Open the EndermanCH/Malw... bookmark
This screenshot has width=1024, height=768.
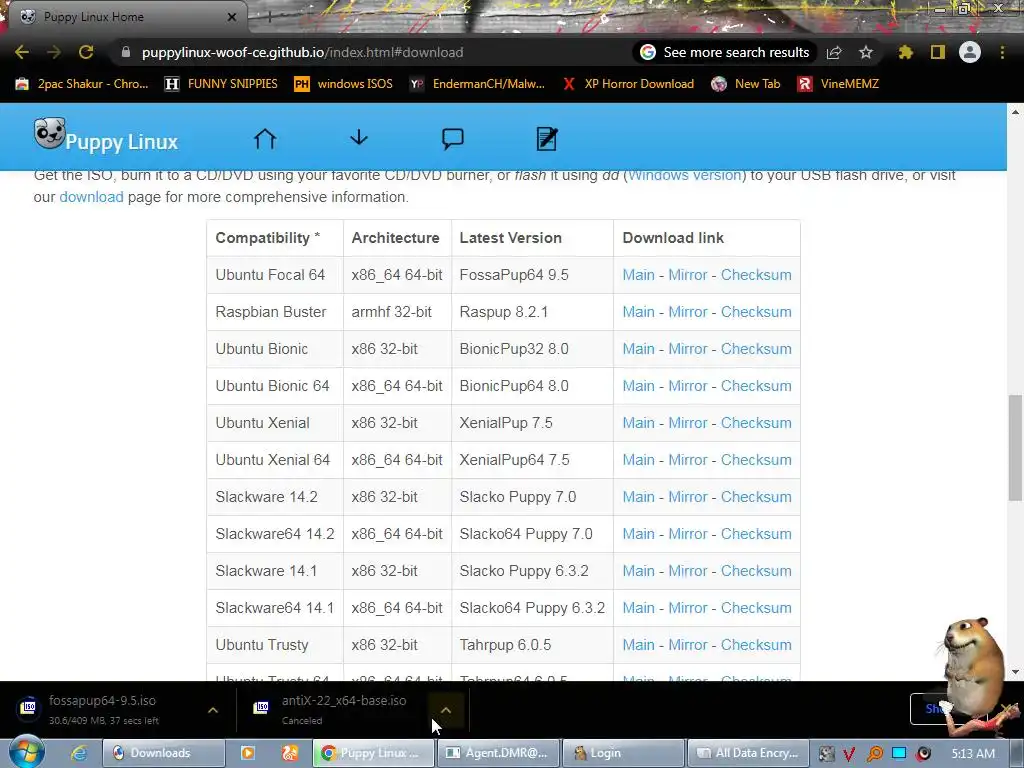478,84
